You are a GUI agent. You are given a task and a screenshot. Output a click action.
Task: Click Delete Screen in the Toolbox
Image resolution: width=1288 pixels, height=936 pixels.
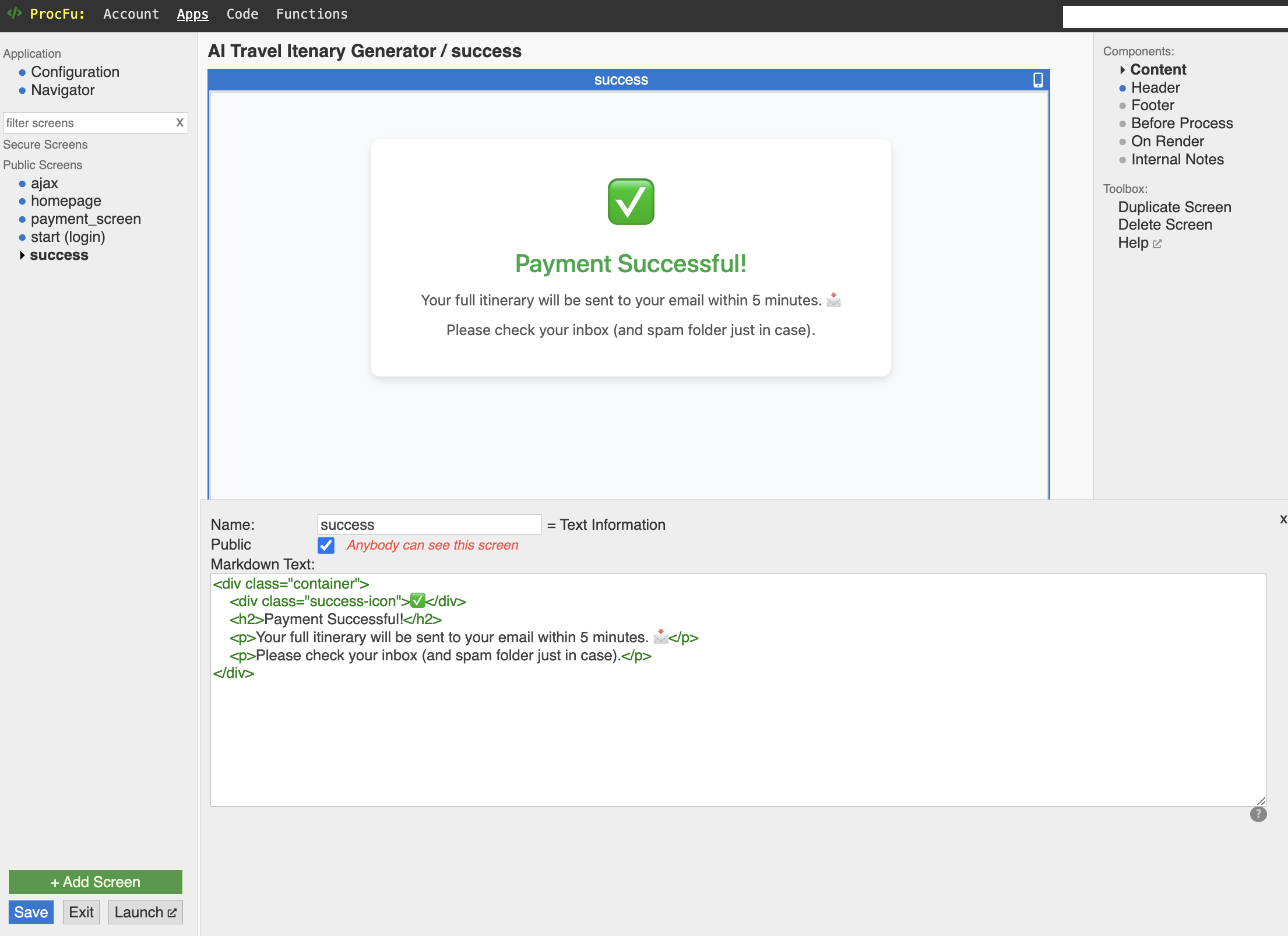[x=1165, y=224]
